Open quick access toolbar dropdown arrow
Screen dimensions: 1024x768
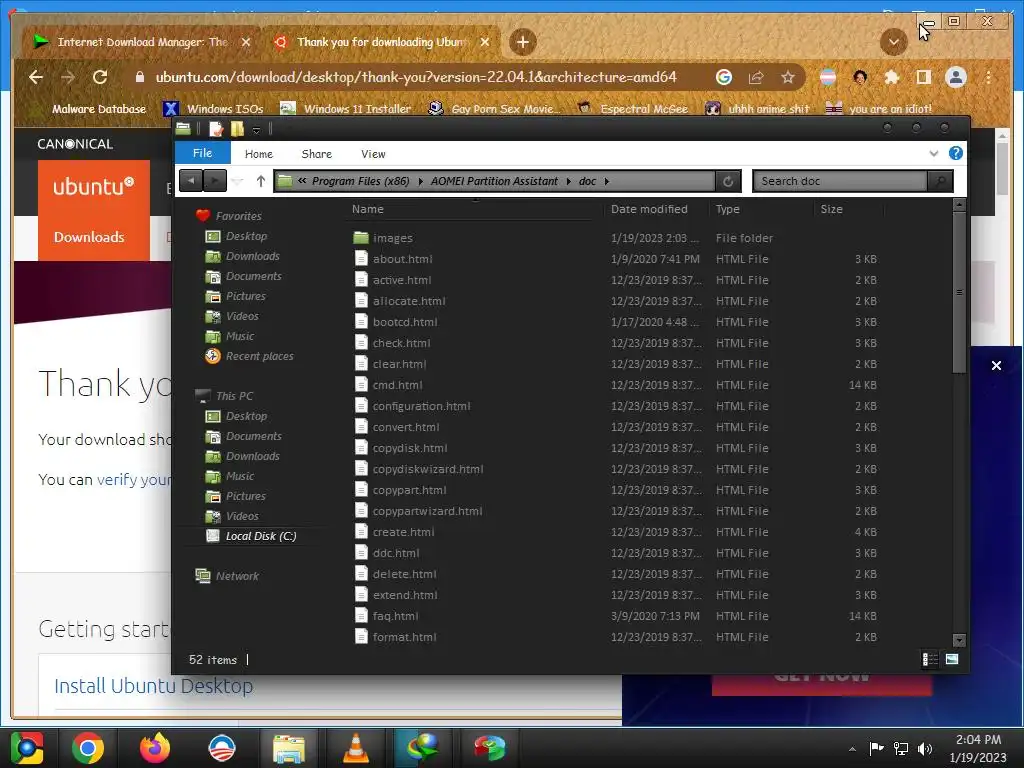coord(257,129)
